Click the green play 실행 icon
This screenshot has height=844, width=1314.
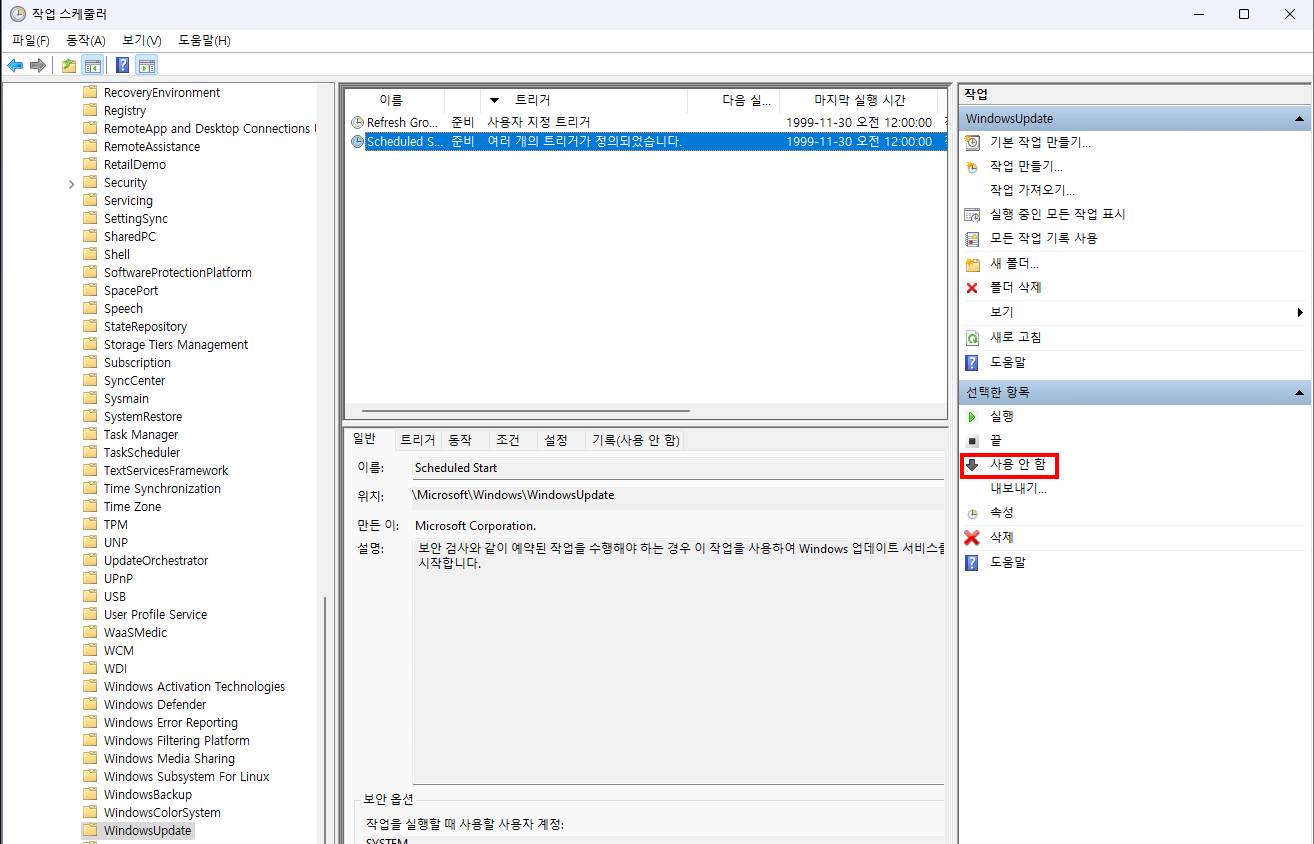pos(972,416)
